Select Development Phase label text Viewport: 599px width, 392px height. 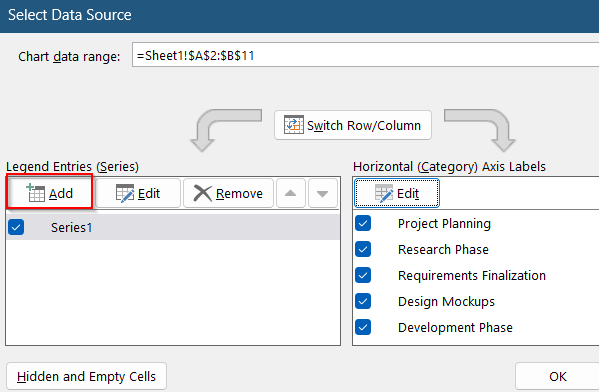pyautogui.click(x=455, y=327)
